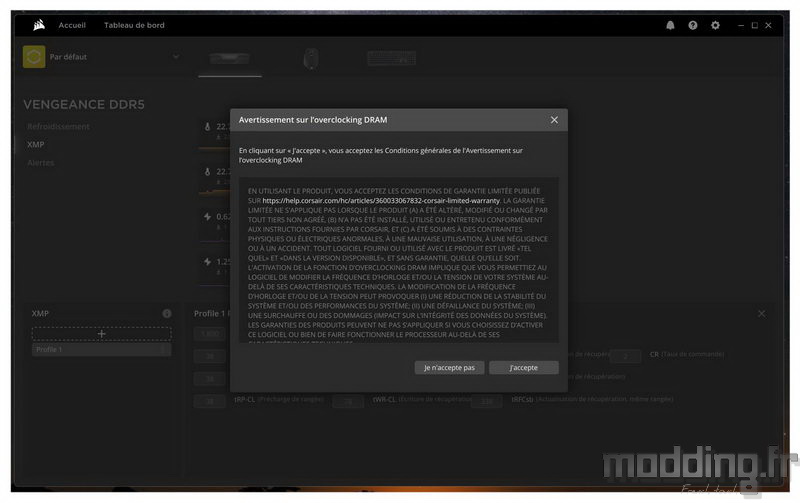800x503 pixels.
Task: Select XMP in the sidebar
Action: (x=36, y=145)
